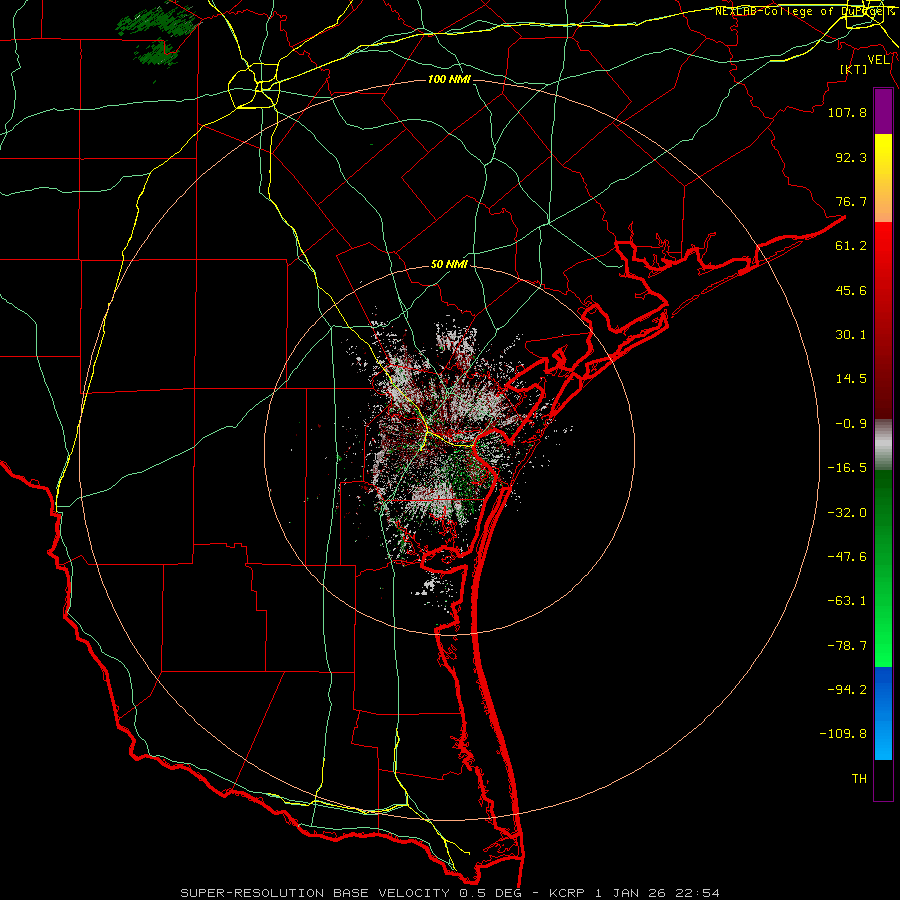Click the -16.5 value on velocity scale
900x900 pixels.
pos(847,468)
